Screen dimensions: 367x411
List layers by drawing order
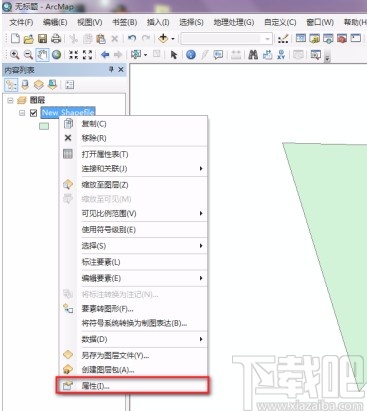[11, 85]
